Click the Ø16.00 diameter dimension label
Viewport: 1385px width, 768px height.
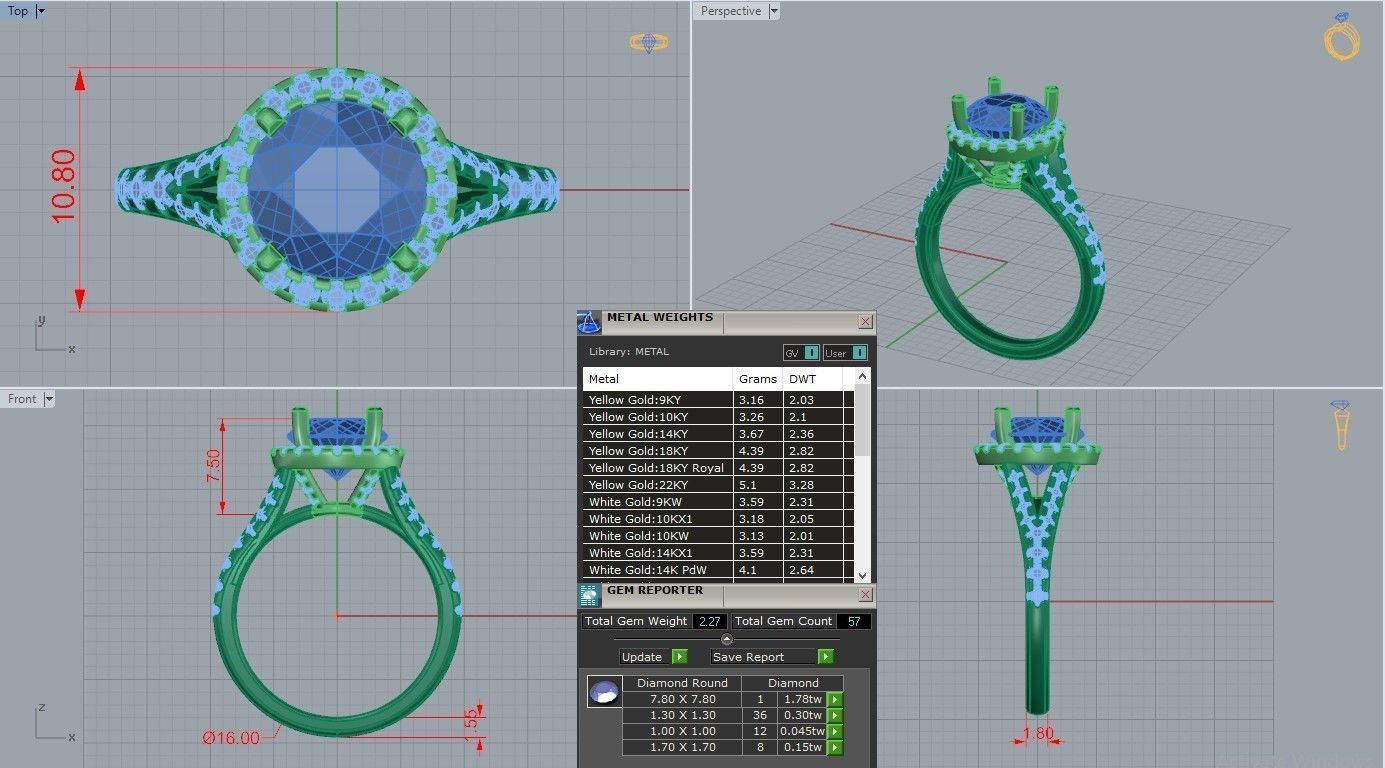point(231,738)
